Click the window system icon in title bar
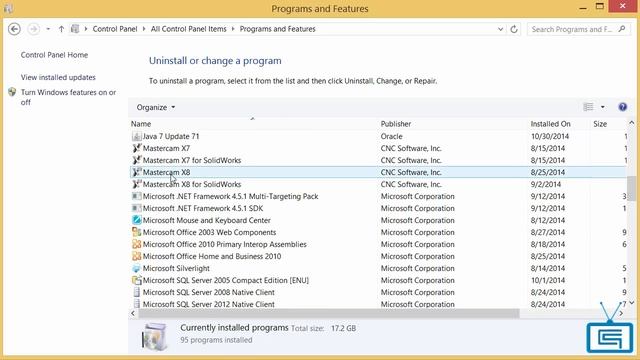Screen dimensions: 640x360 [x=9, y=8]
